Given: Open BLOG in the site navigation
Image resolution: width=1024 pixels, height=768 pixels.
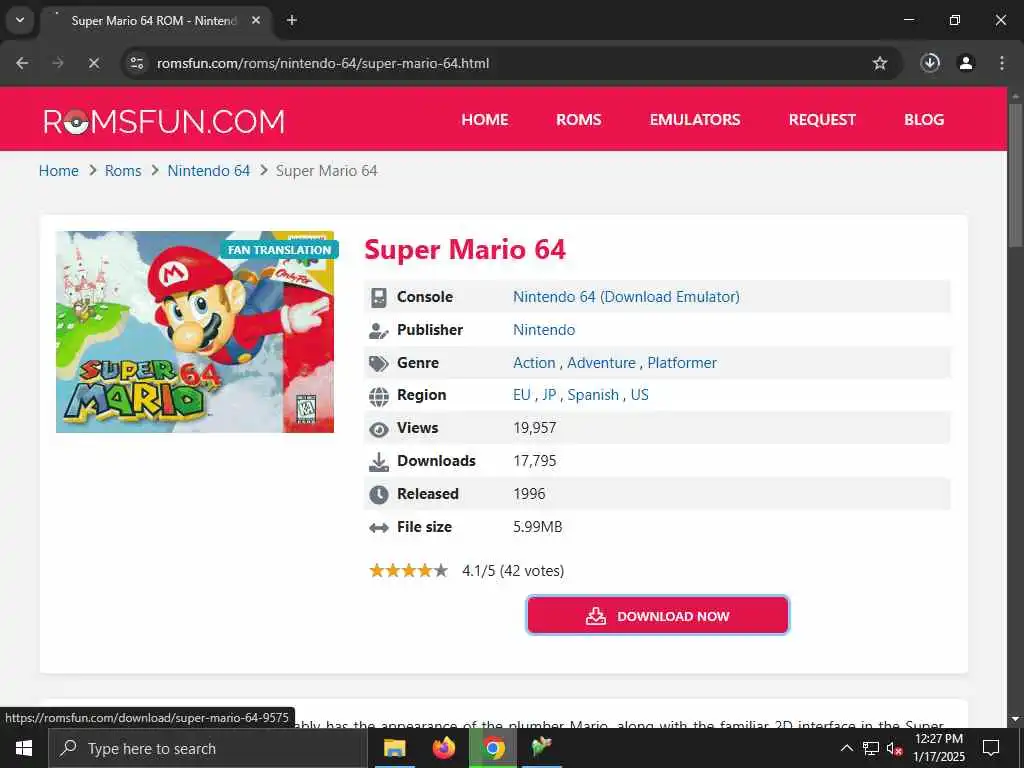Looking at the screenshot, I should (x=923, y=120).
